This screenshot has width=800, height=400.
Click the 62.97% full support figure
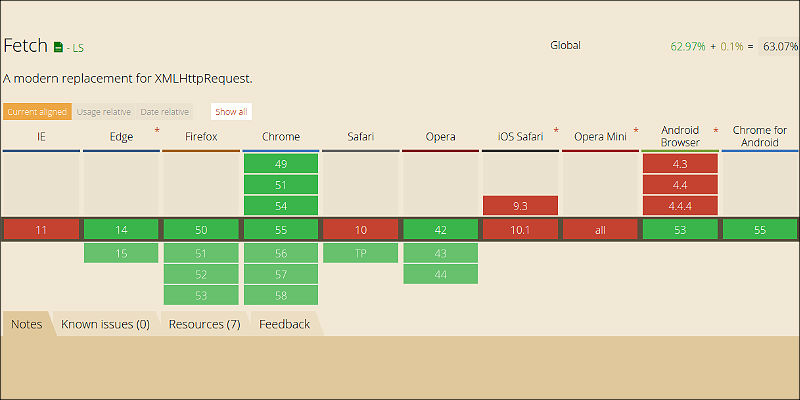[x=688, y=46]
